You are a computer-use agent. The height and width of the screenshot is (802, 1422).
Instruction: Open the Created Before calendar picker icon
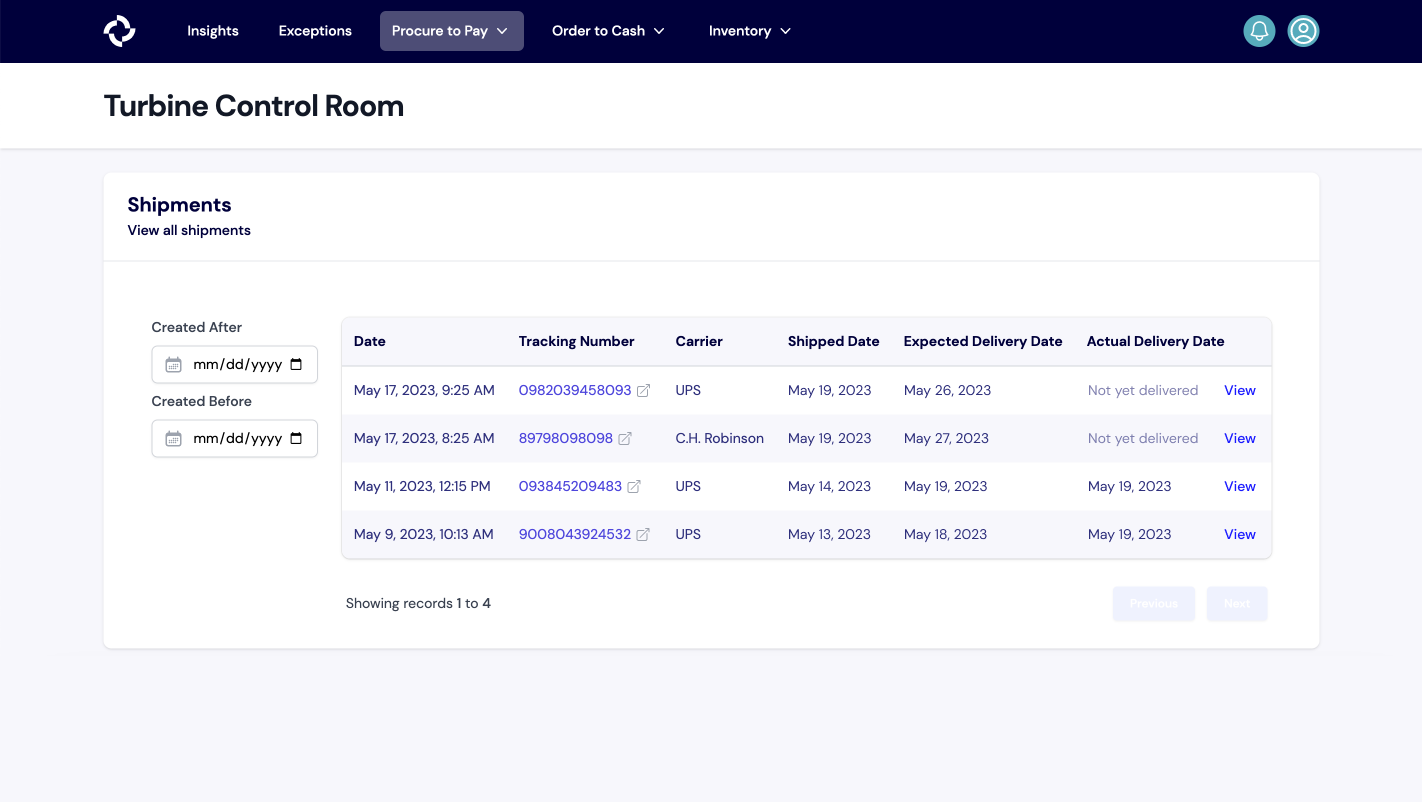(x=296, y=439)
